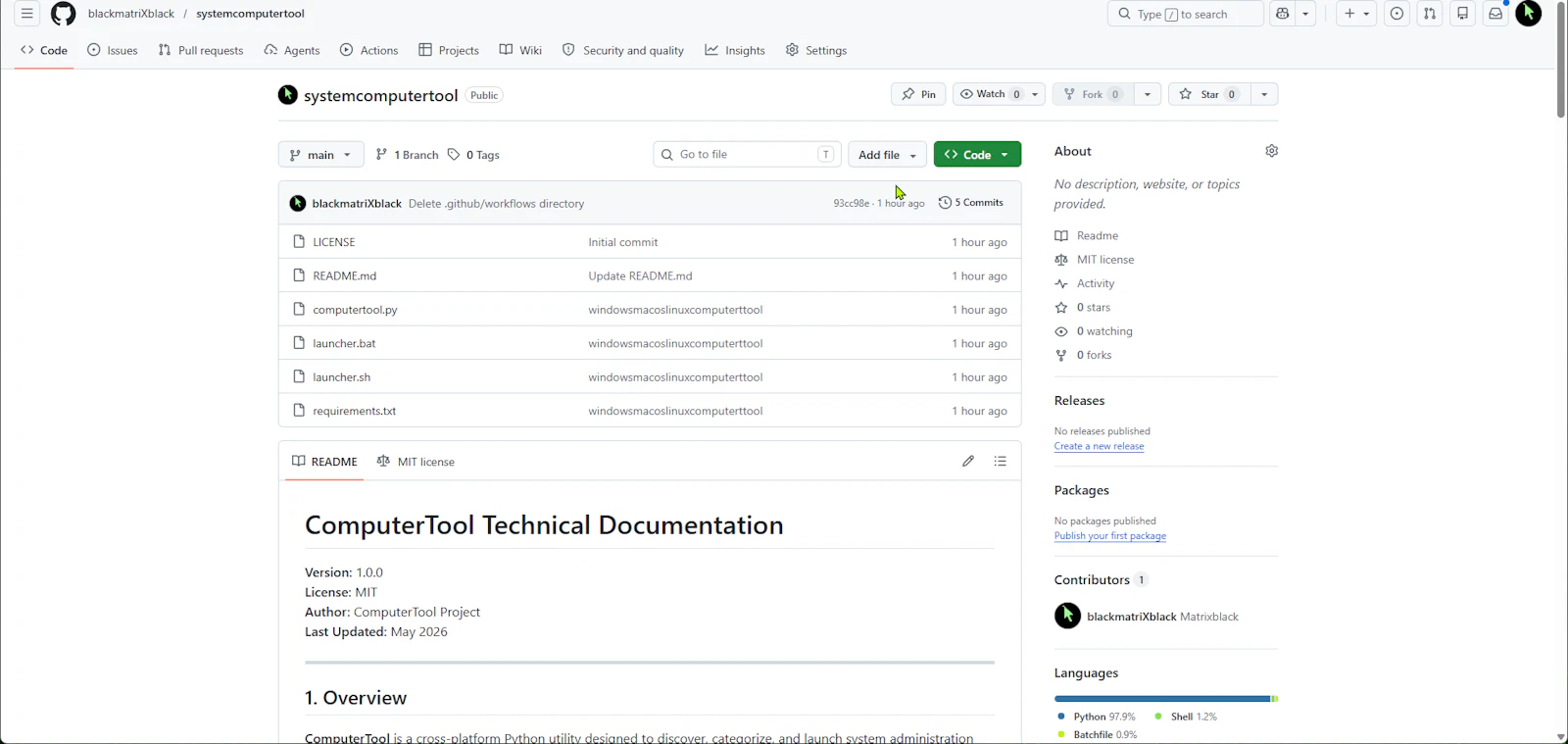The image size is (1568, 744).
Task: Switch to the Issues tab
Action: click(113, 50)
